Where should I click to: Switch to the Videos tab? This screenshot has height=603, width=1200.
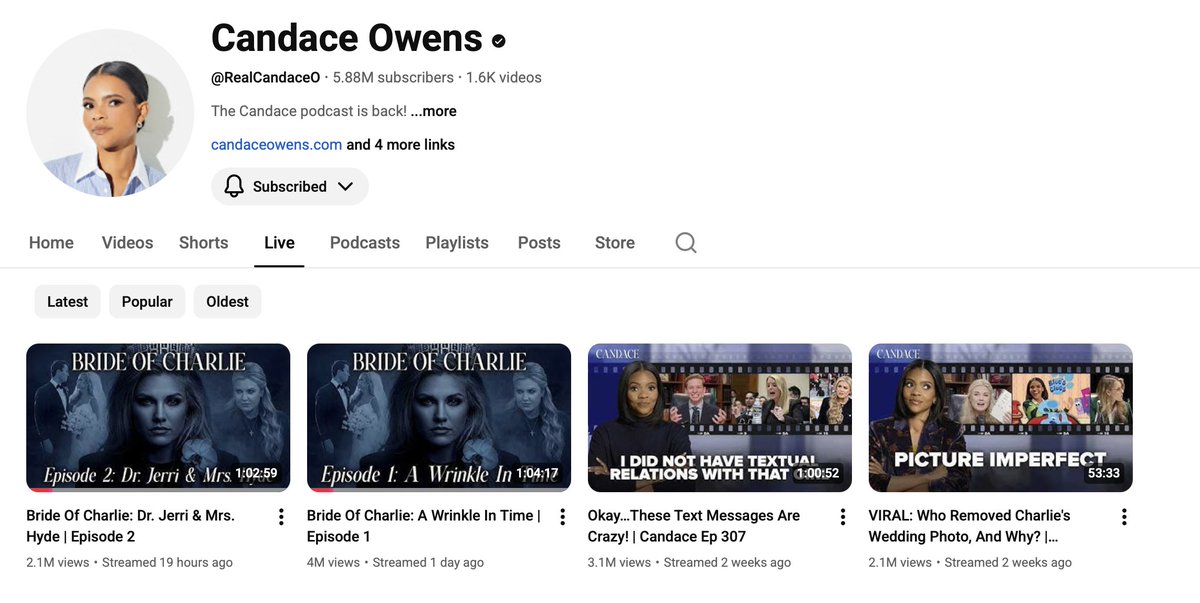tap(127, 243)
